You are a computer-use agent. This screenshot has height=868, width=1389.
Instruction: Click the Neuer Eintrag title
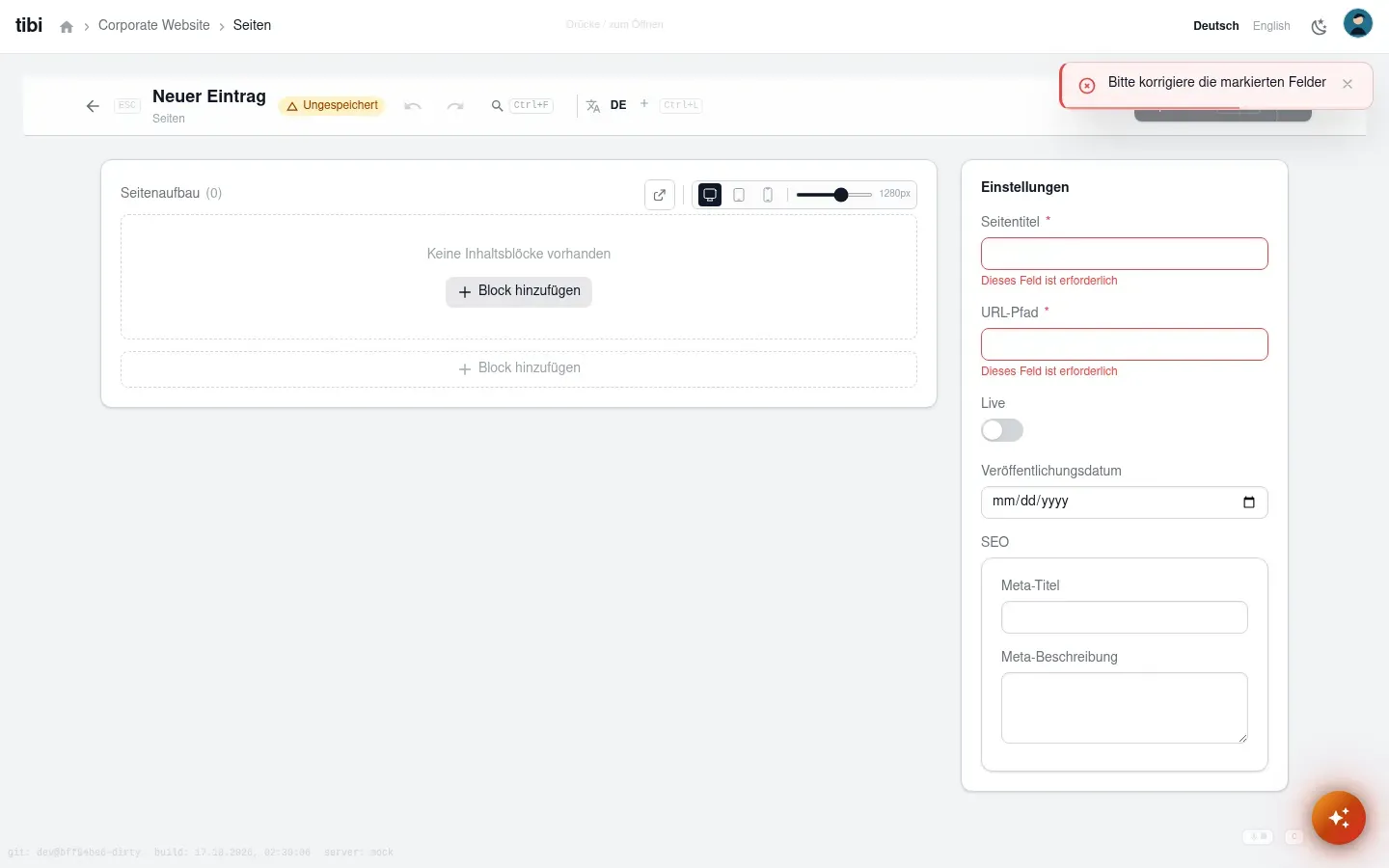pyautogui.click(x=209, y=96)
